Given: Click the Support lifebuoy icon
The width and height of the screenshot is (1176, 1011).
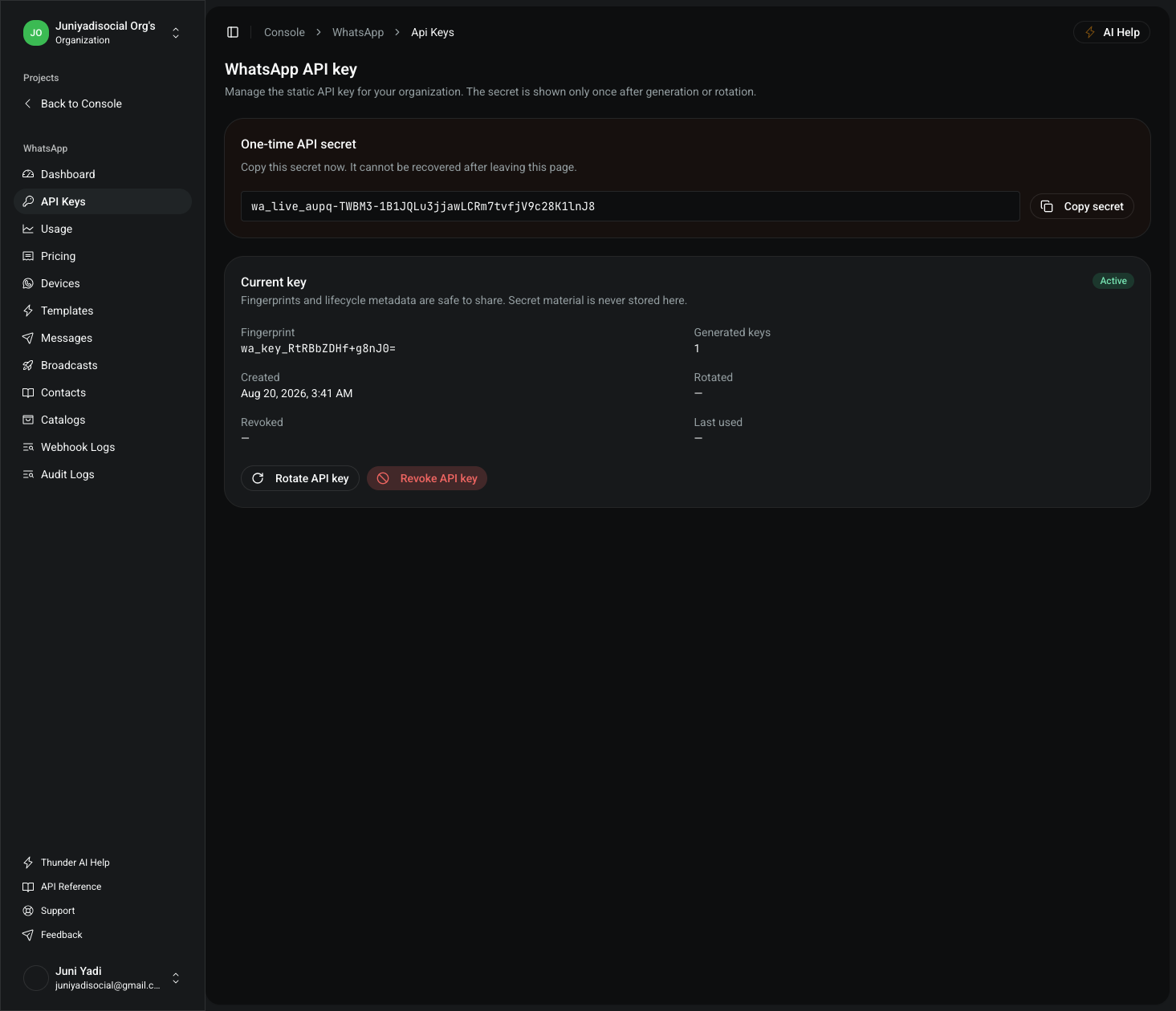Looking at the screenshot, I should (x=28, y=911).
